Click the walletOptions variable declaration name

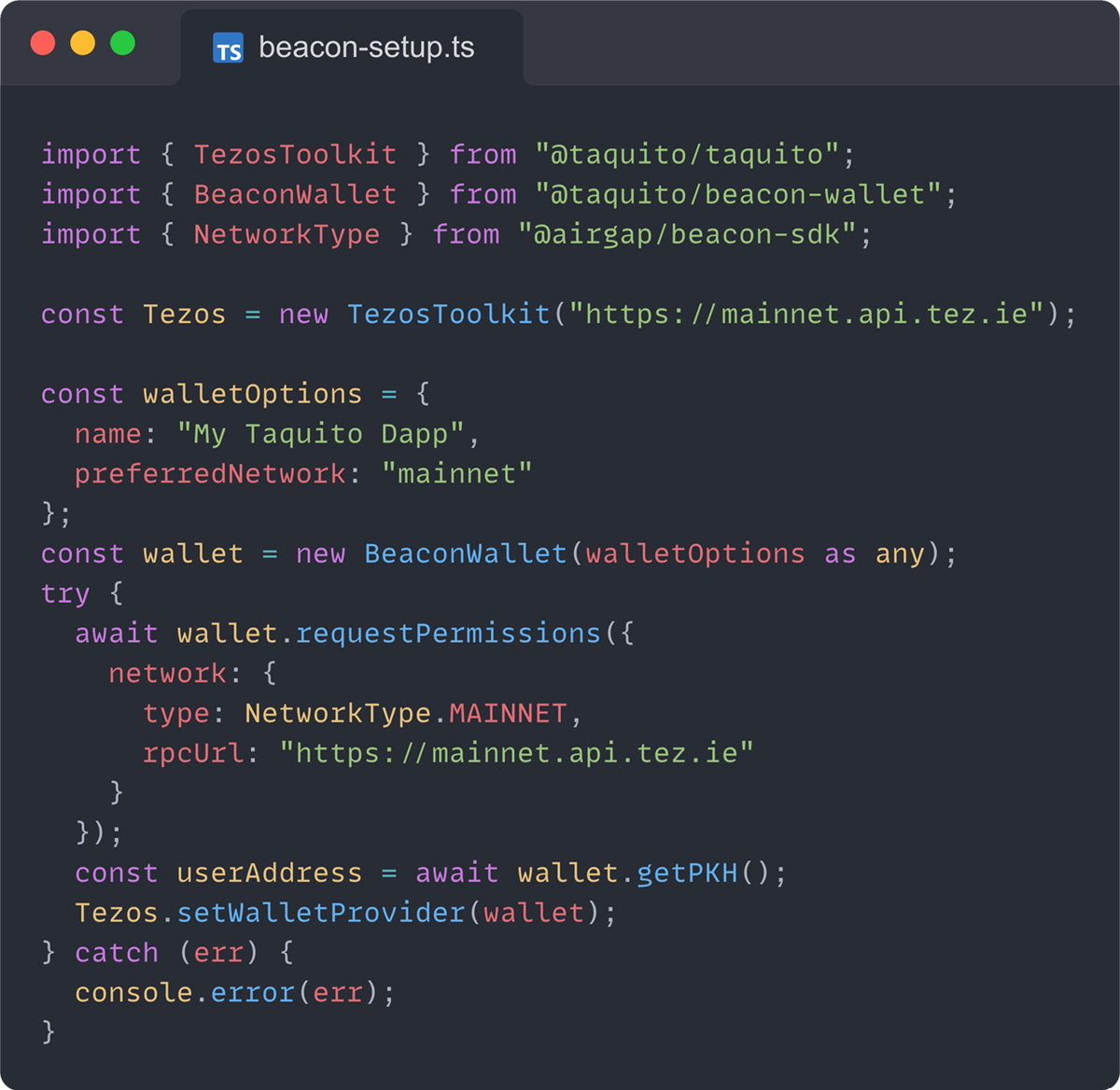click(x=252, y=394)
